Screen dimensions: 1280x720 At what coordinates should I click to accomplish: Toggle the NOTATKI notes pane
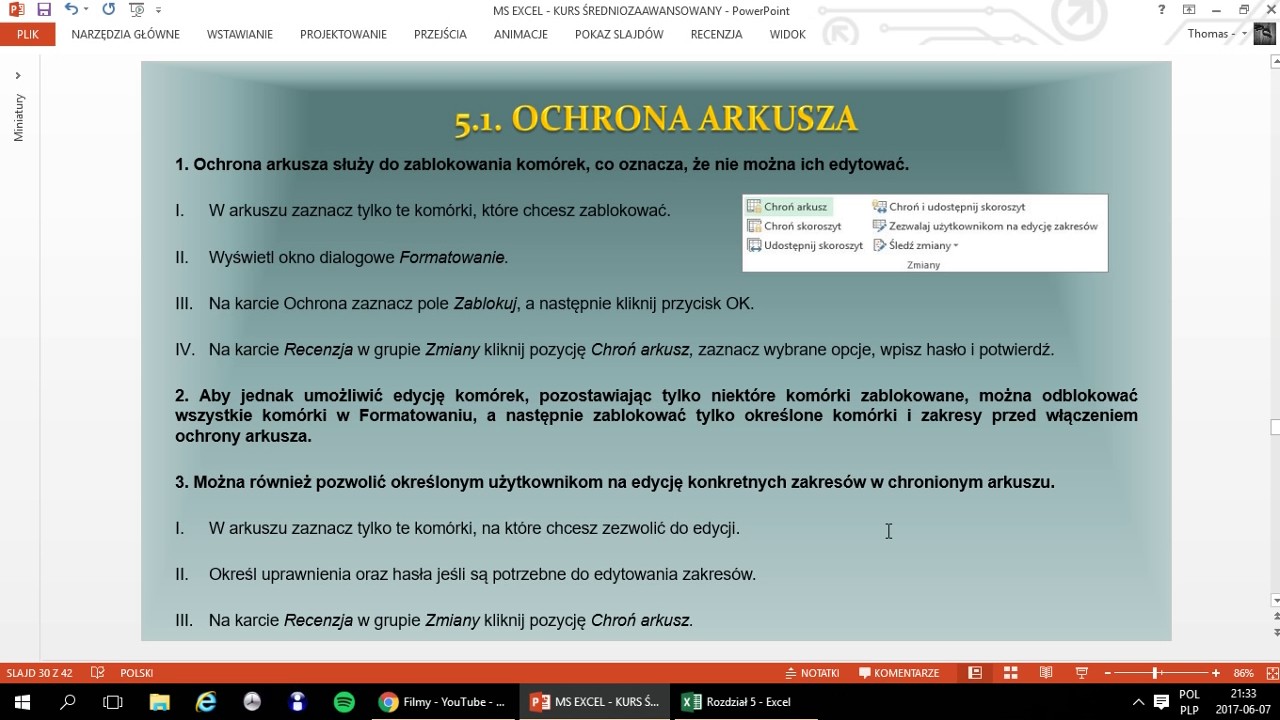(812, 673)
